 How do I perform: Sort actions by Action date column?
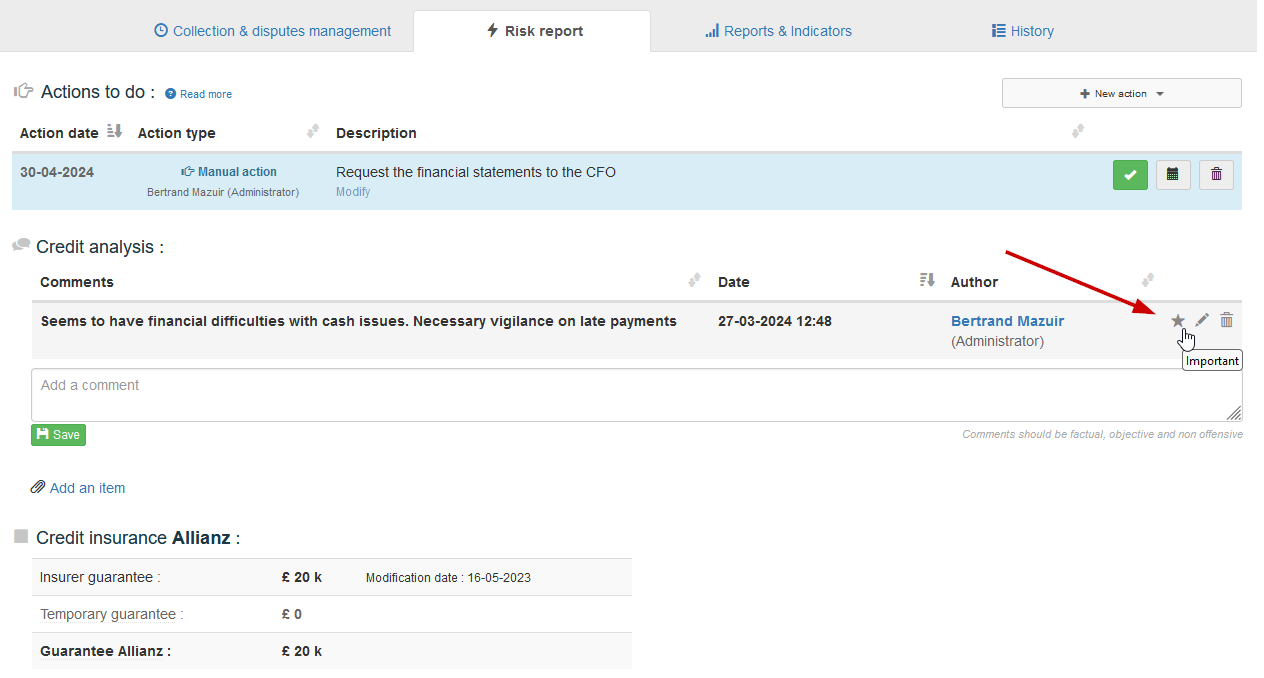click(x=114, y=132)
